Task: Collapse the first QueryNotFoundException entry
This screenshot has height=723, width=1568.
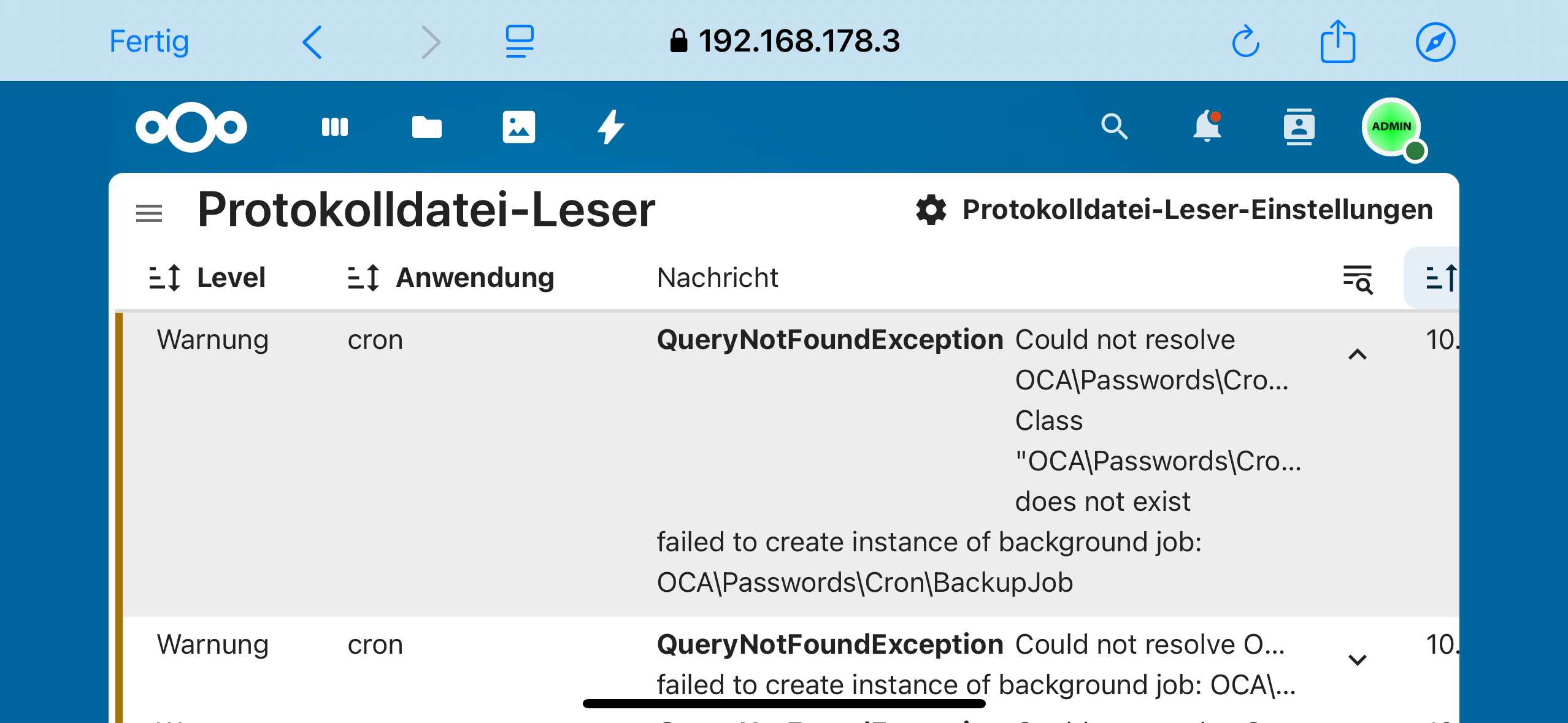Action: (x=1358, y=354)
